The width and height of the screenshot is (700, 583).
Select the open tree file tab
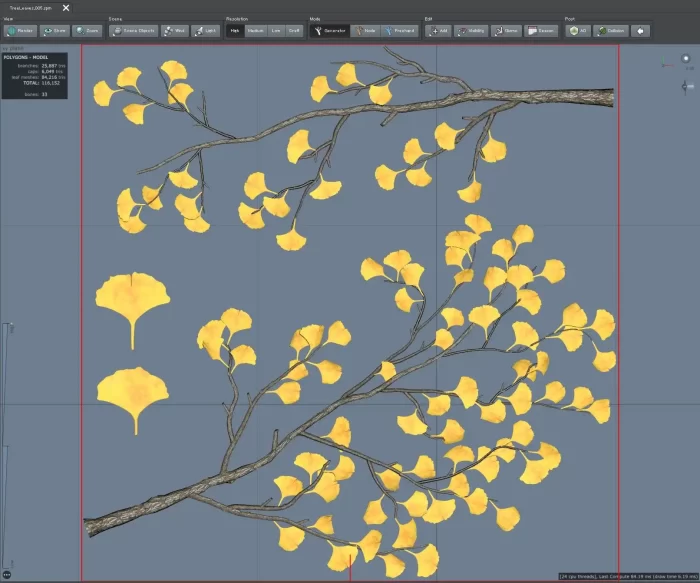point(32,7)
